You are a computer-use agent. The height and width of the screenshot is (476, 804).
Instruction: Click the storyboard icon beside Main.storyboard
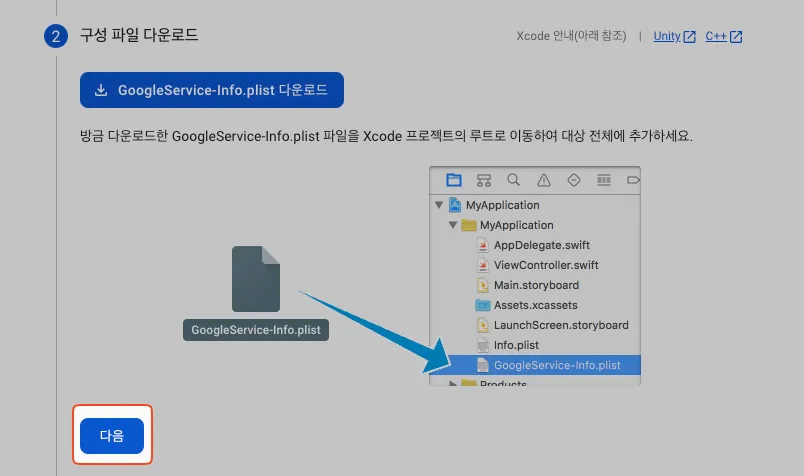483,285
